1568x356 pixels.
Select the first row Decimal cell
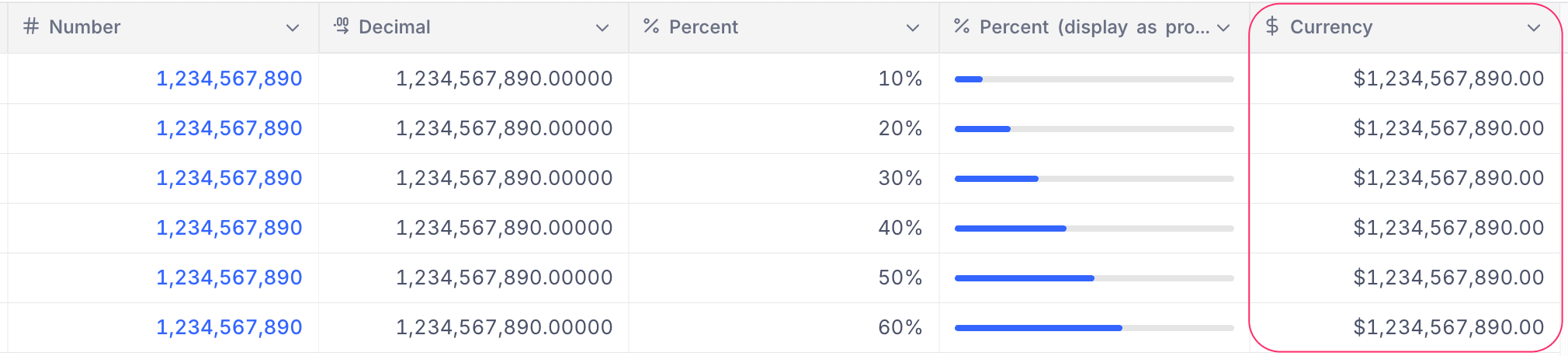[x=504, y=79]
